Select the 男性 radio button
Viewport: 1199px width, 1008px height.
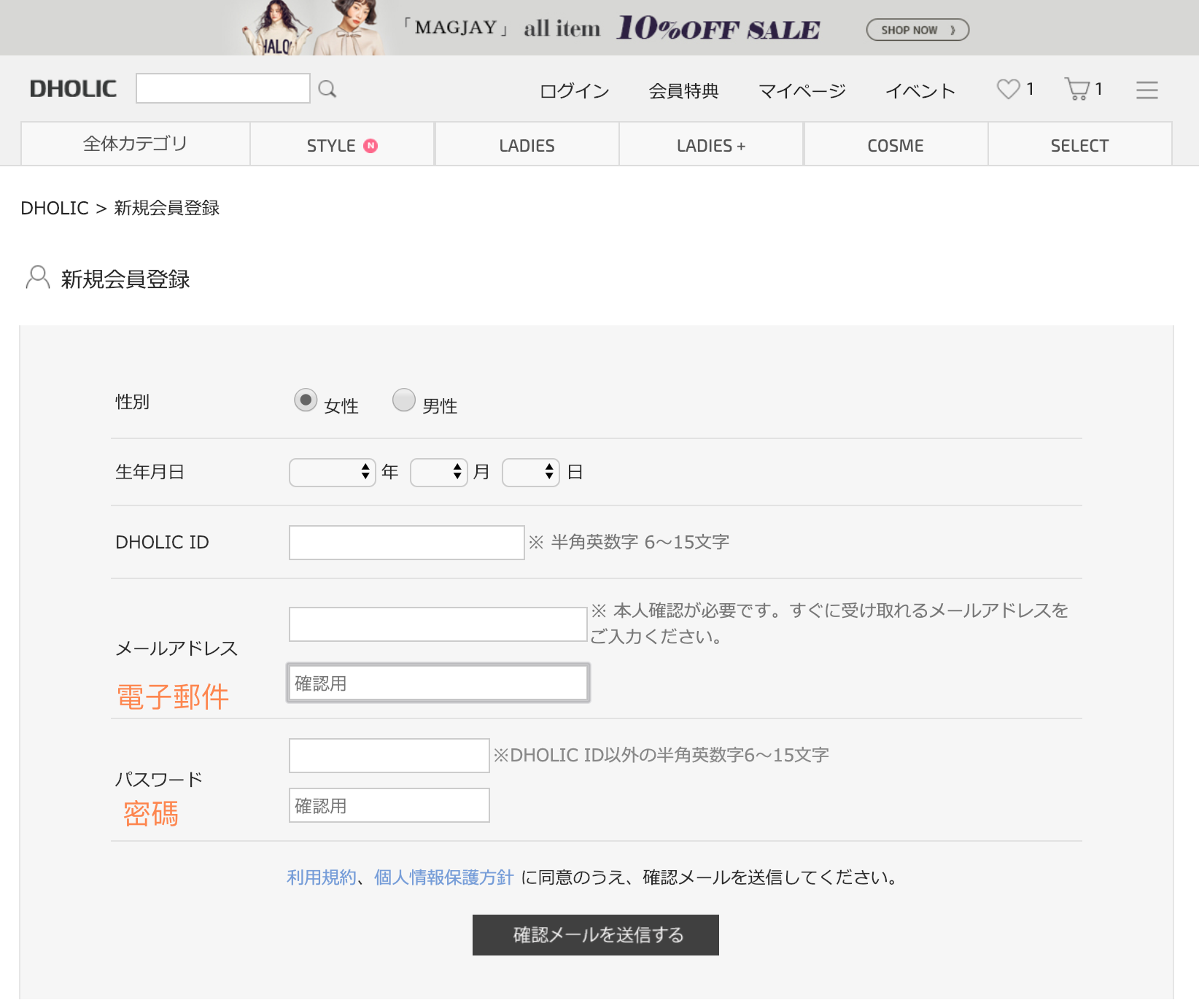[x=403, y=400]
